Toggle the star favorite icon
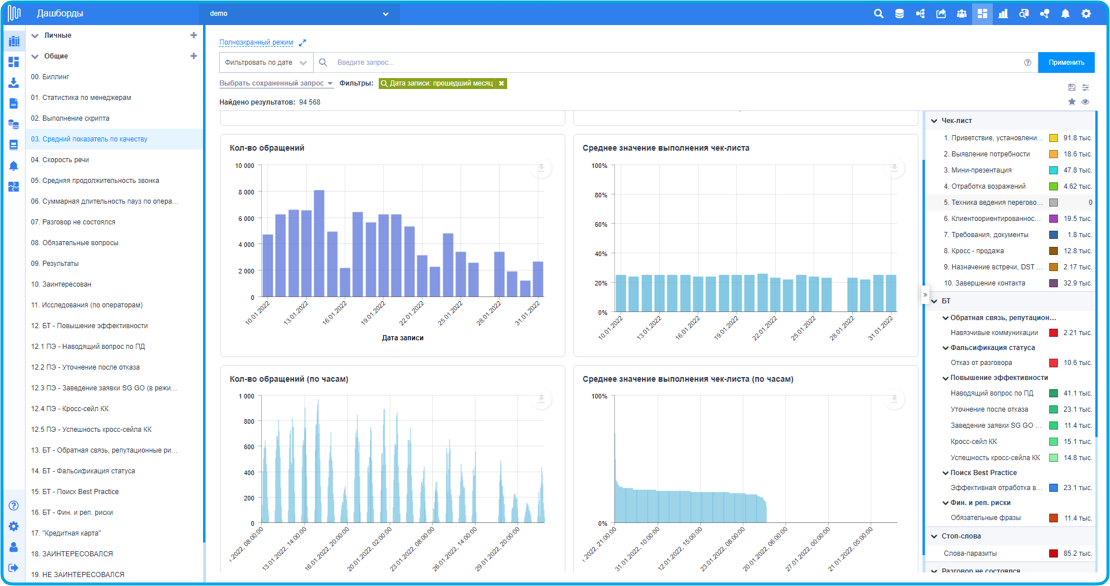This screenshot has width=1110, height=586. [1072, 102]
